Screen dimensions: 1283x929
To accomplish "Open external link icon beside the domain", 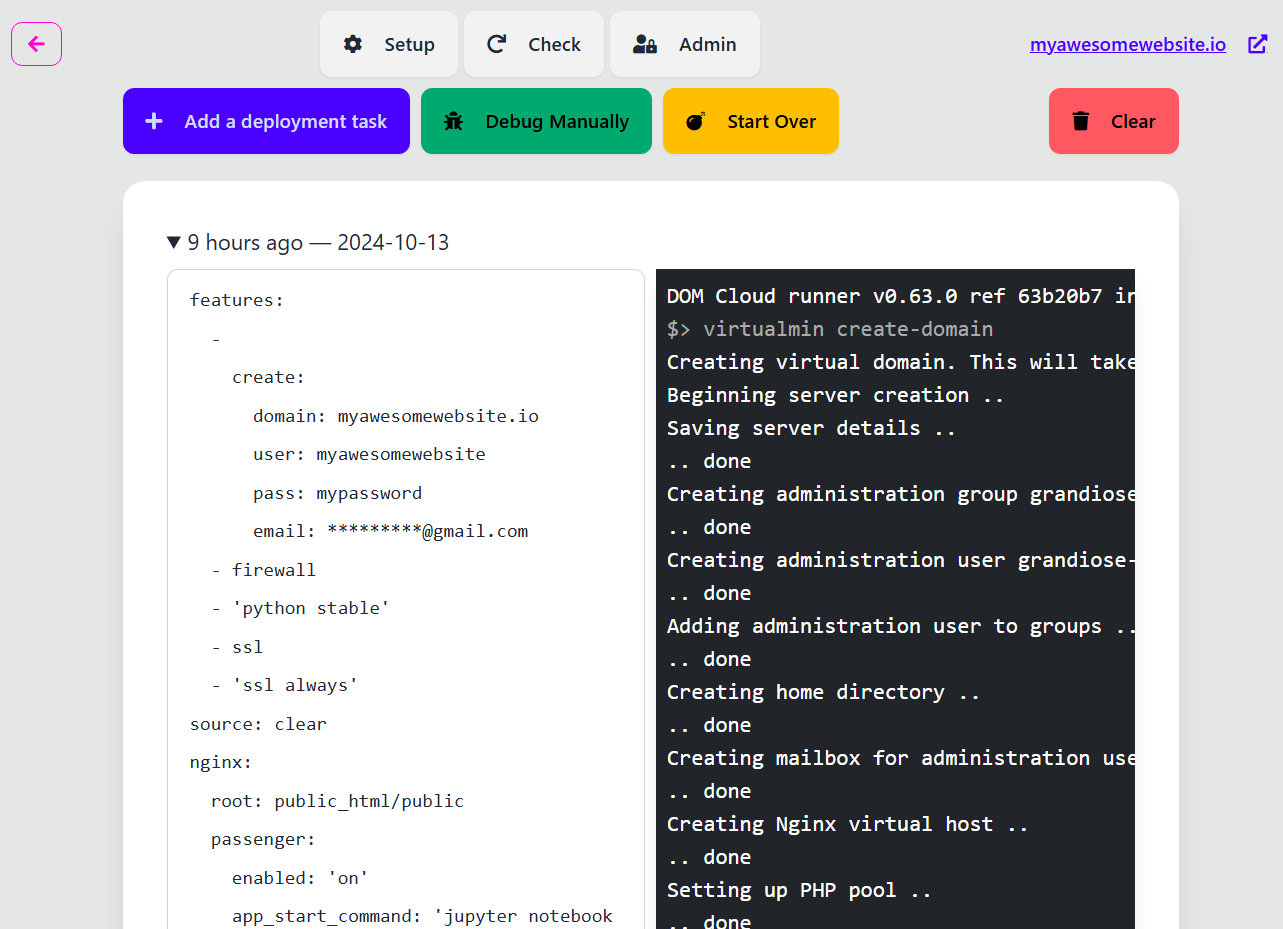I will [x=1258, y=44].
